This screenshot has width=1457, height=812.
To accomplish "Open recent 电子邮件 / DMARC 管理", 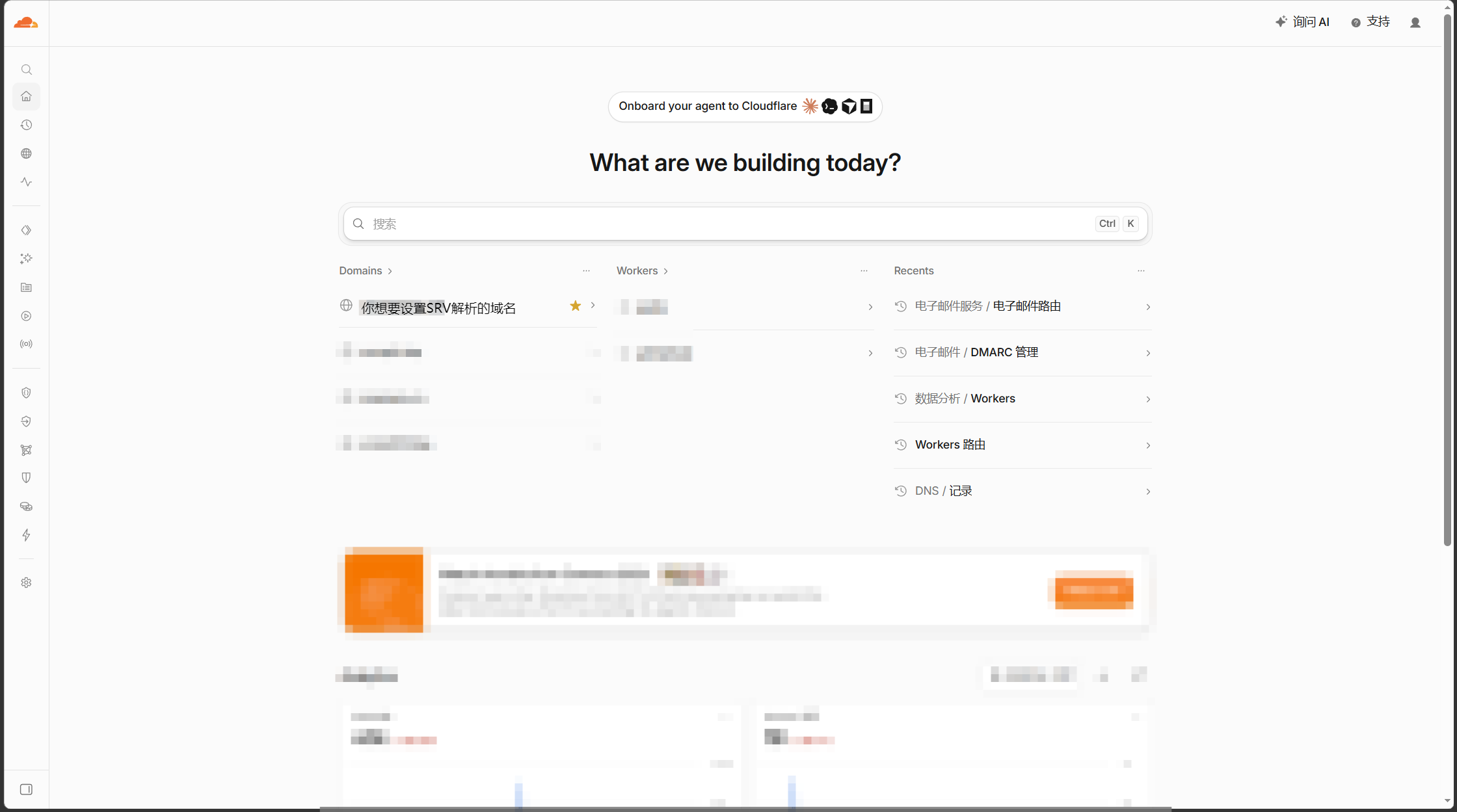I will pos(1023,352).
